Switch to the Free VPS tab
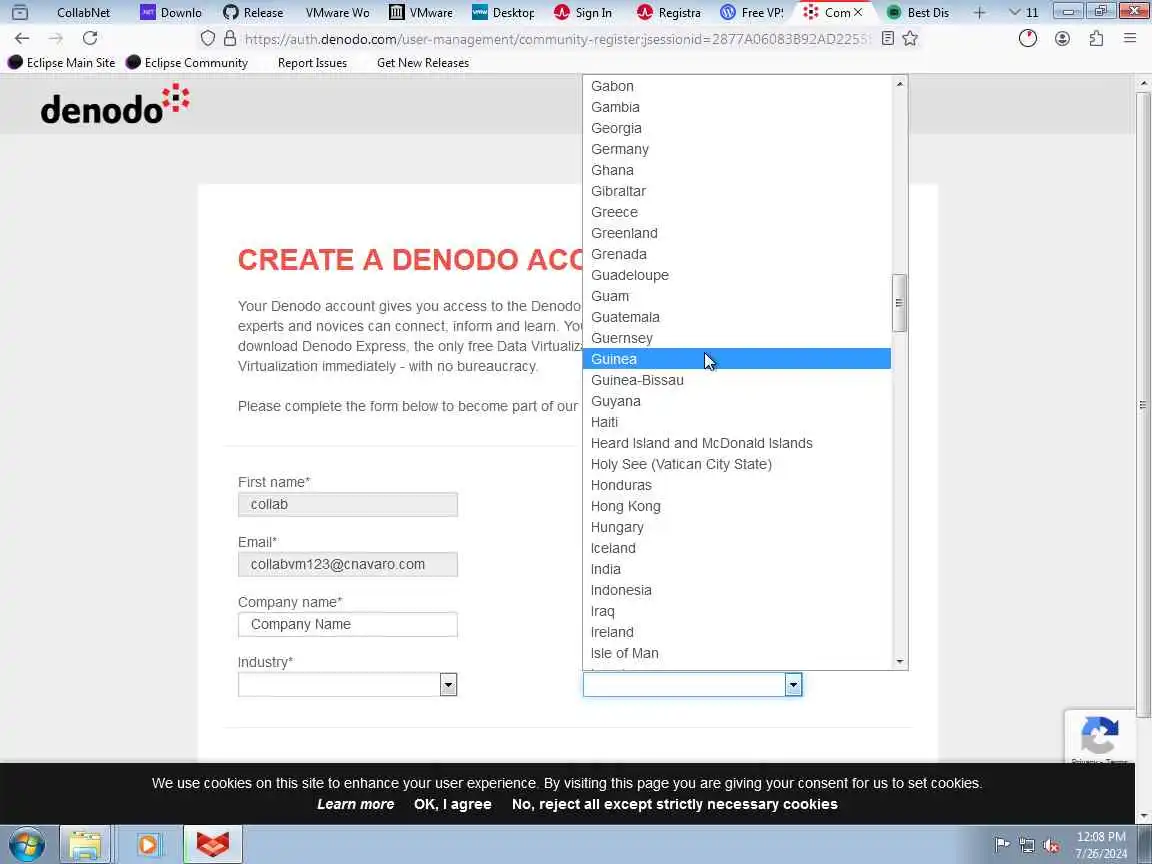 pyautogui.click(x=752, y=12)
